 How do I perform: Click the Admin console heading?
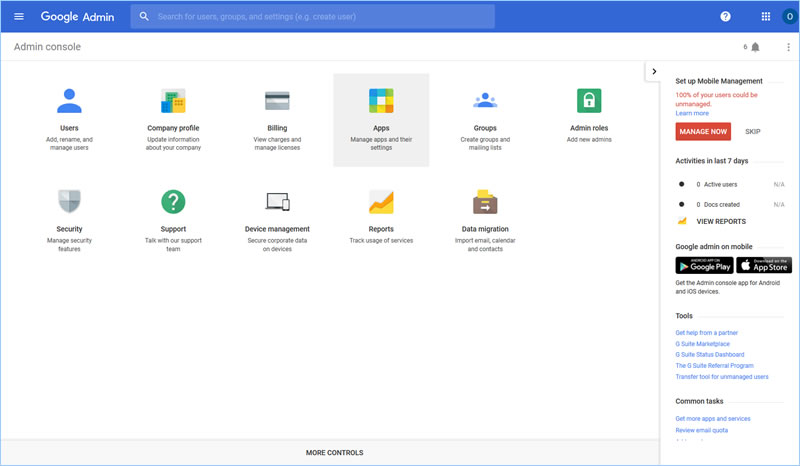pyautogui.click(x=47, y=47)
